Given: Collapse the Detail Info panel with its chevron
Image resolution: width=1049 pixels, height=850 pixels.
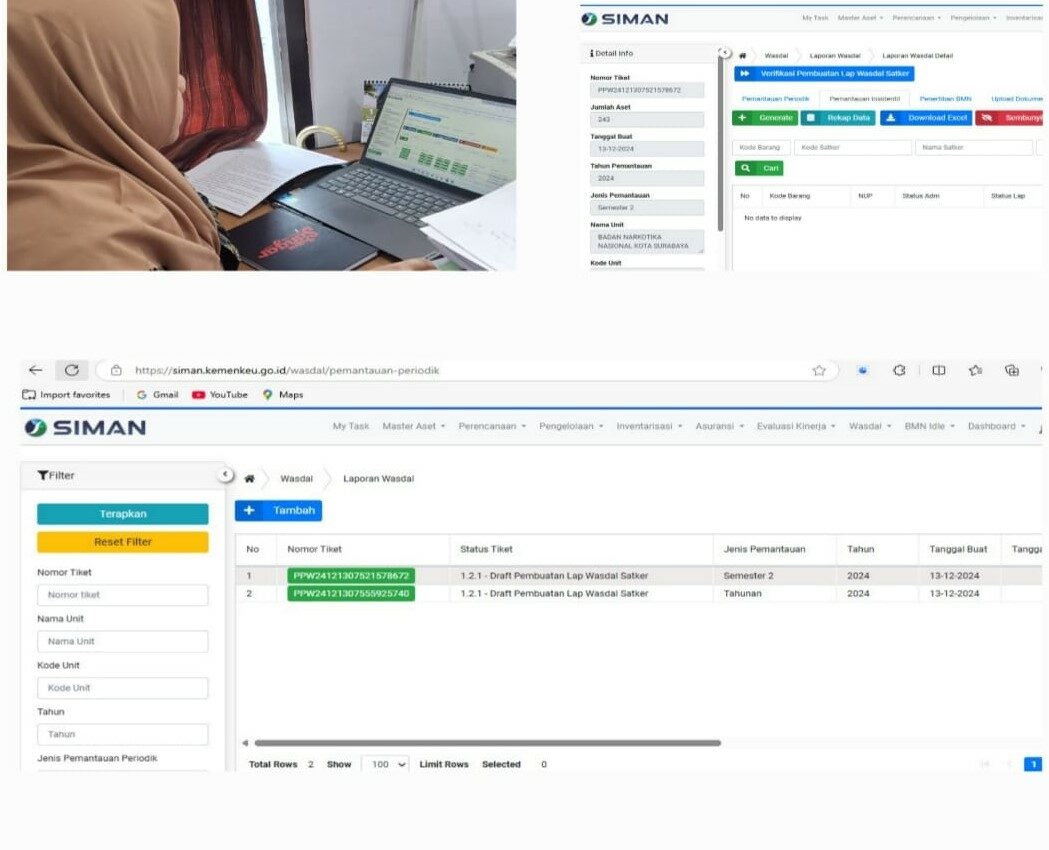Looking at the screenshot, I should 724,52.
